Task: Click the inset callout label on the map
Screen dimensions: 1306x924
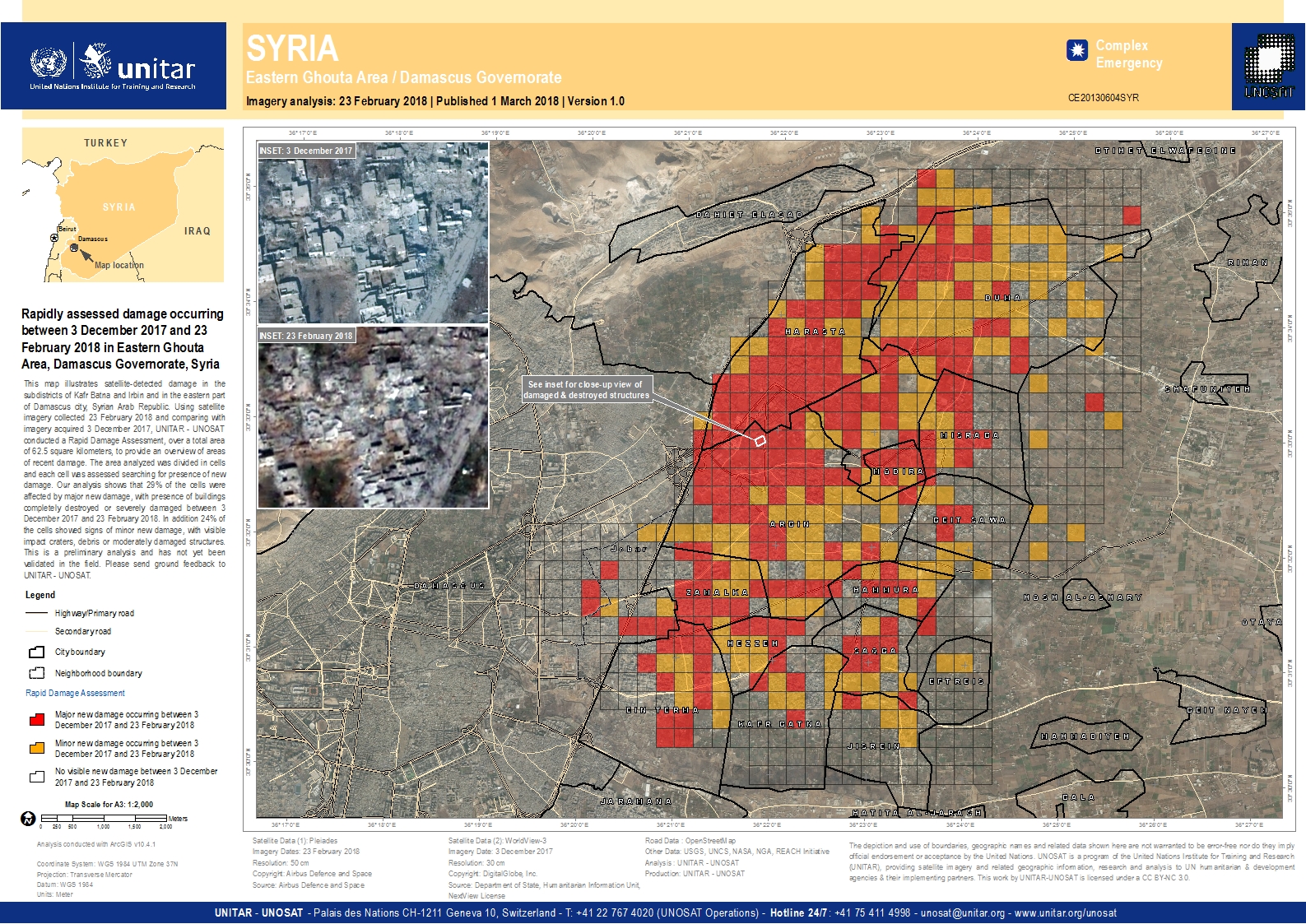Action: point(588,390)
